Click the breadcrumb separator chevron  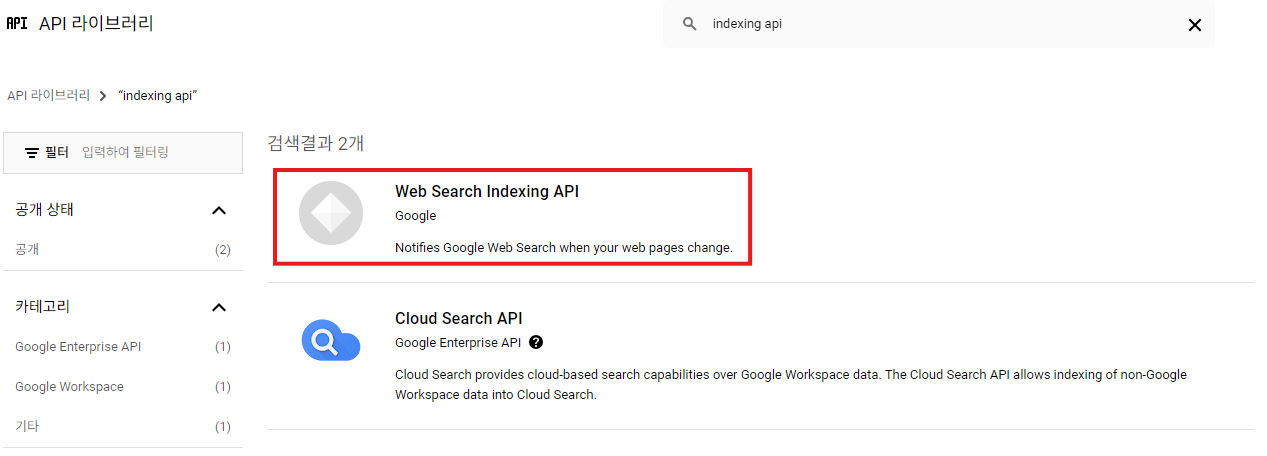point(104,95)
